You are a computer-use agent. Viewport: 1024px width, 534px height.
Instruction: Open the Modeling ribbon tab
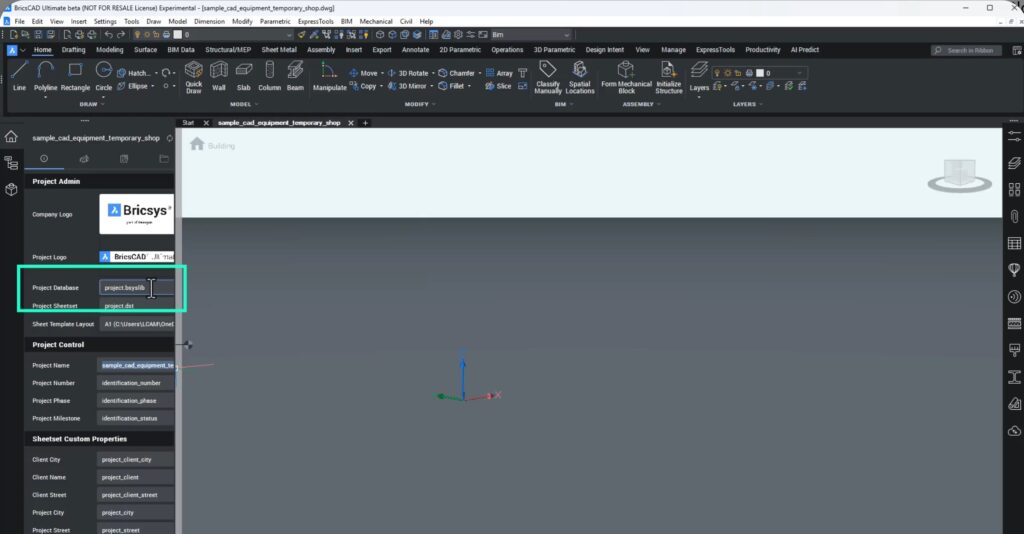[109, 50]
